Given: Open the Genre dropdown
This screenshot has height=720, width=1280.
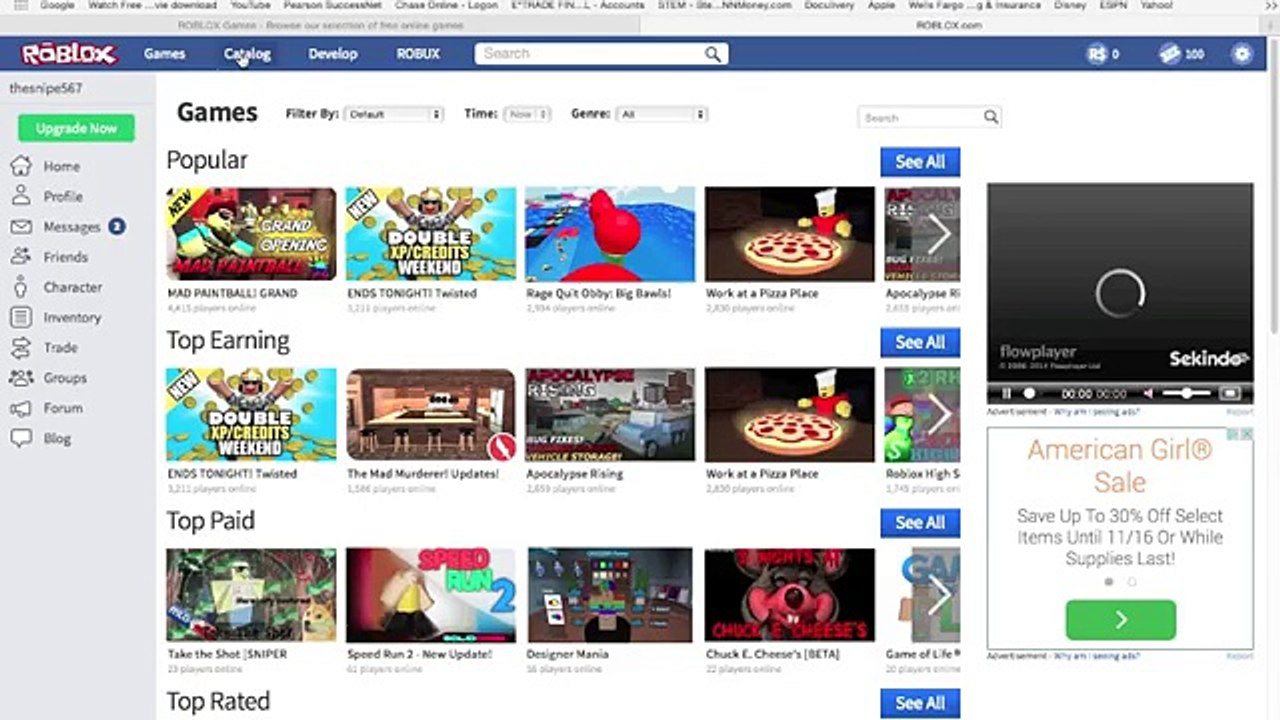Looking at the screenshot, I should coord(662,114).
